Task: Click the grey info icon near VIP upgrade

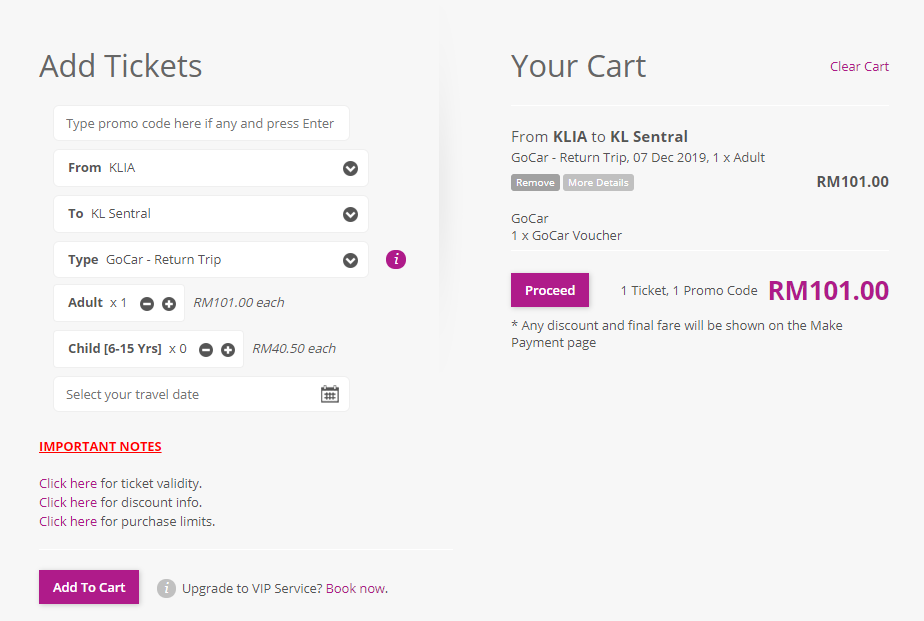Action: (166, 588)
